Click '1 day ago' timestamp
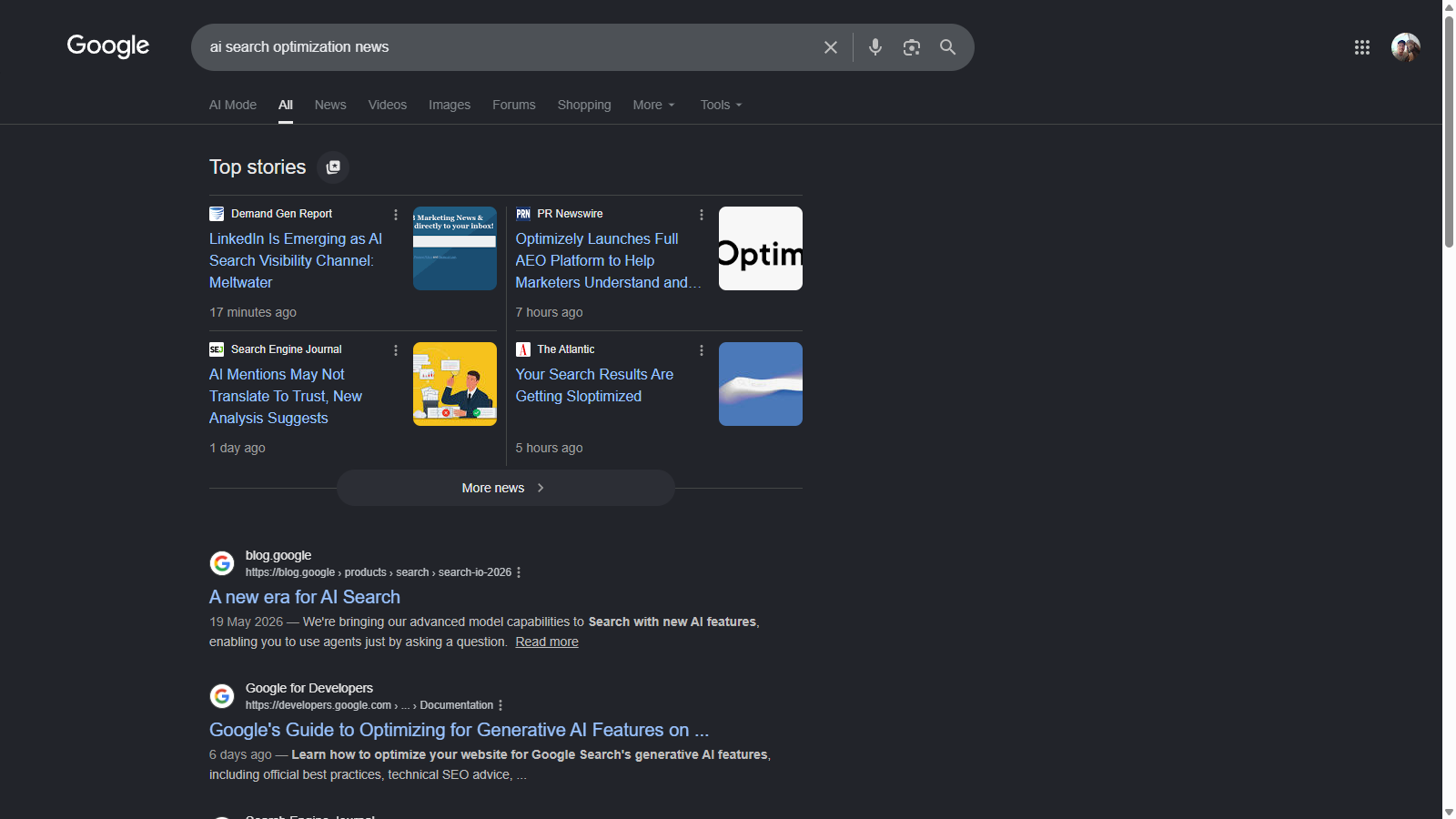Screen dimensions: 1456x819 point(238,448)
